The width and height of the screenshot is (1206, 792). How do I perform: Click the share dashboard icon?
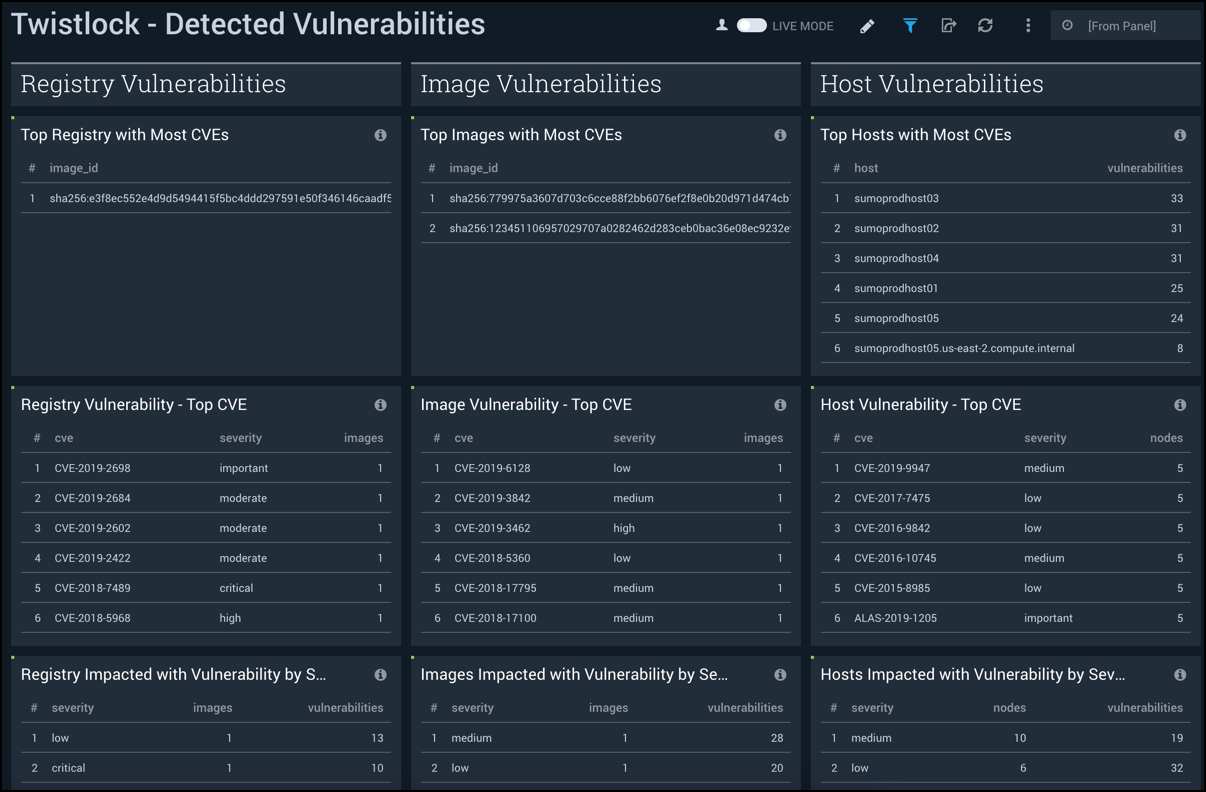pos(948,25)
